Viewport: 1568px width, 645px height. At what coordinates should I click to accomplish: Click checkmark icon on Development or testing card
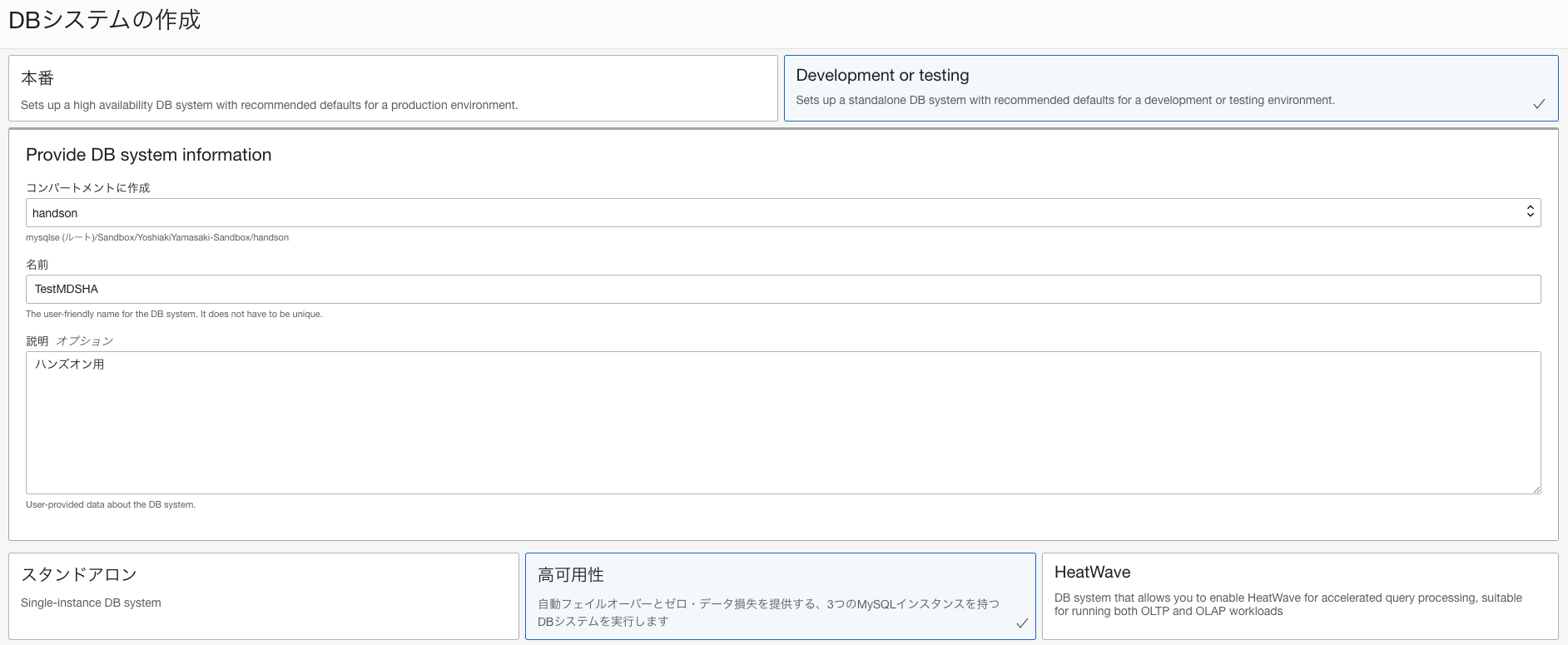coord(1539,104)
